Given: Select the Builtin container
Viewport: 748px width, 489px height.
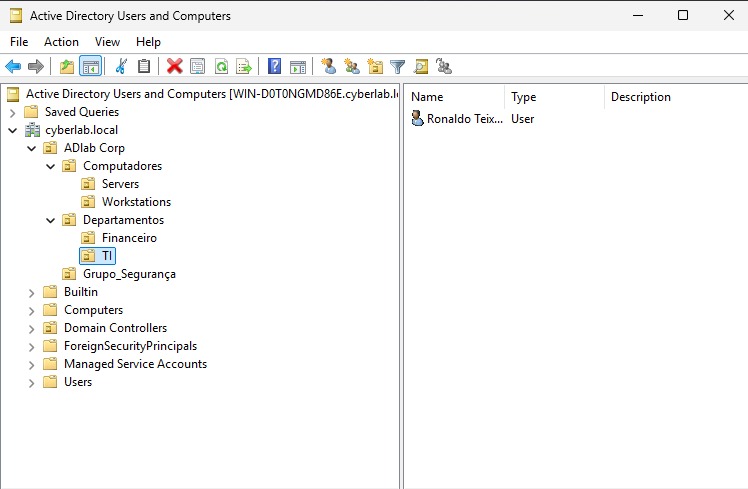Looking at the screenshot, I should point(81,291).
